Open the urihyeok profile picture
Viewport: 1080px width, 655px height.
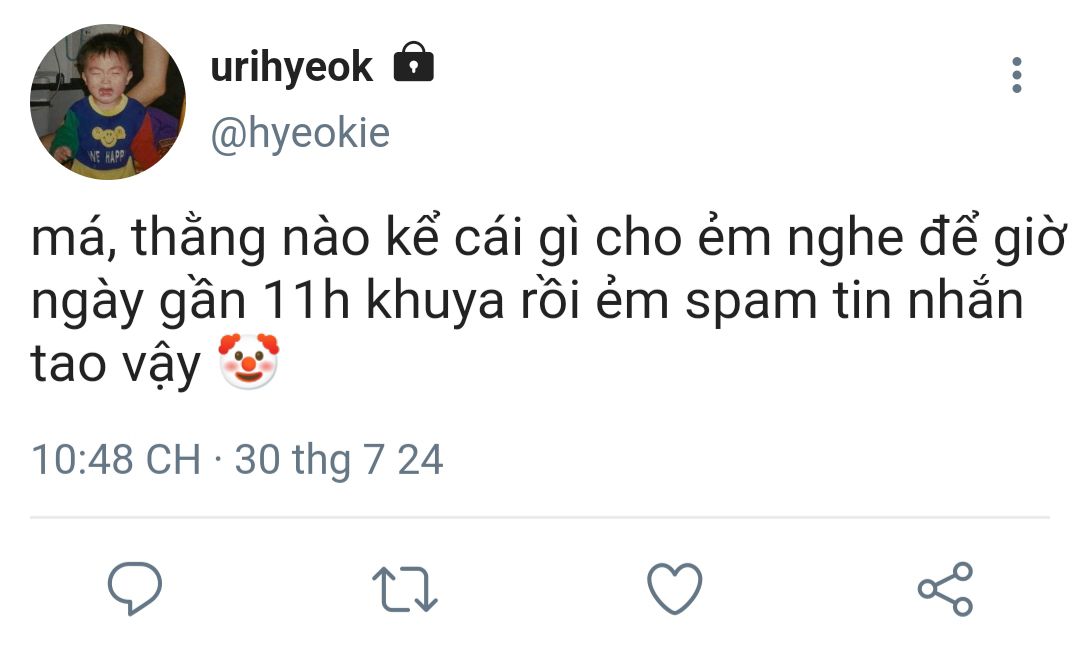coord(108,102)
